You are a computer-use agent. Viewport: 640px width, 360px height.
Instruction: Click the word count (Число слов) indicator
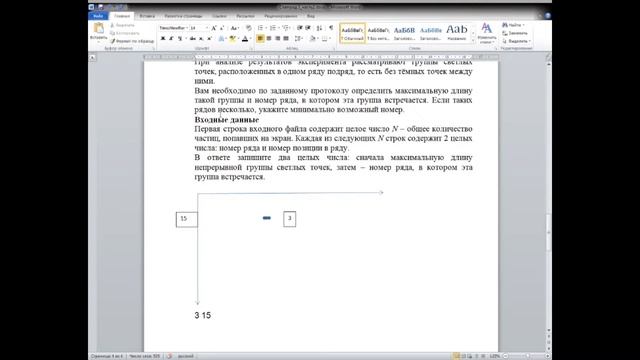coord(144,356)
